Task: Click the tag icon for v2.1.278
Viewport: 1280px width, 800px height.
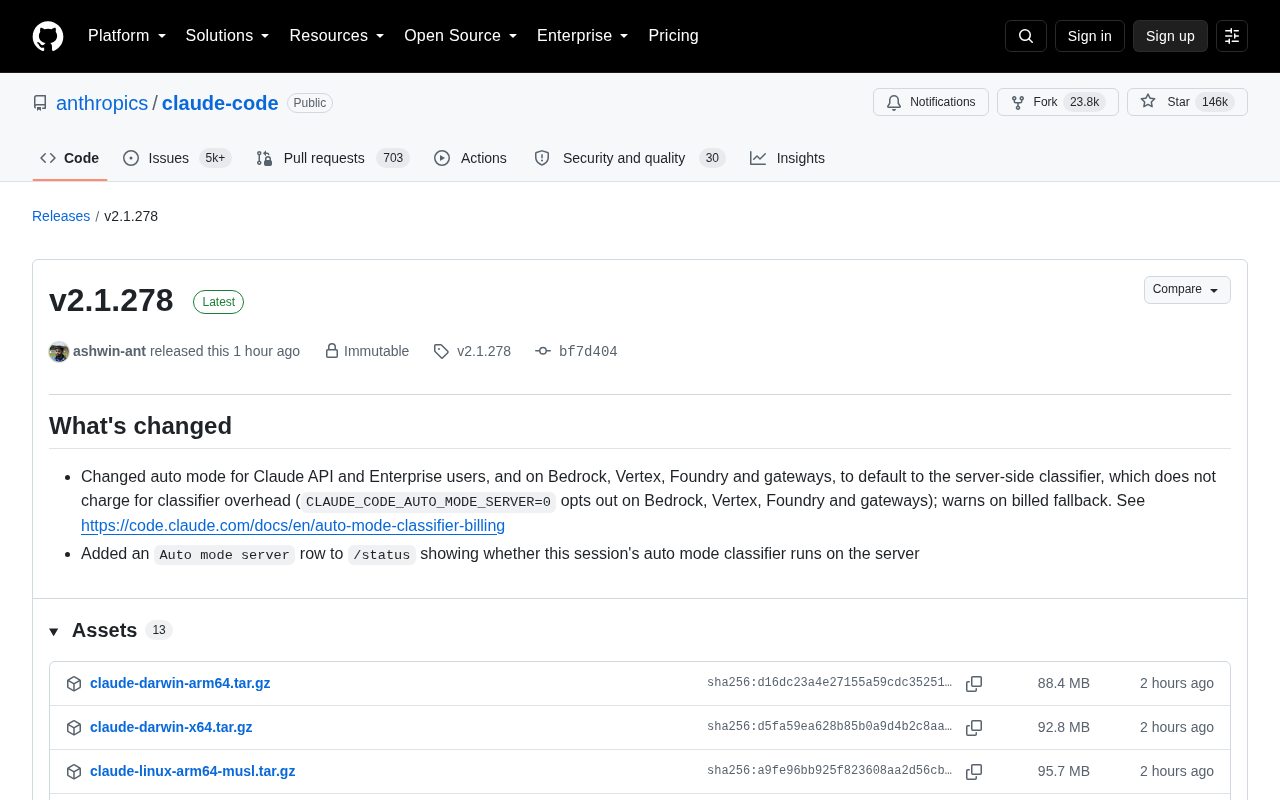Action: (x=441, y=351)
